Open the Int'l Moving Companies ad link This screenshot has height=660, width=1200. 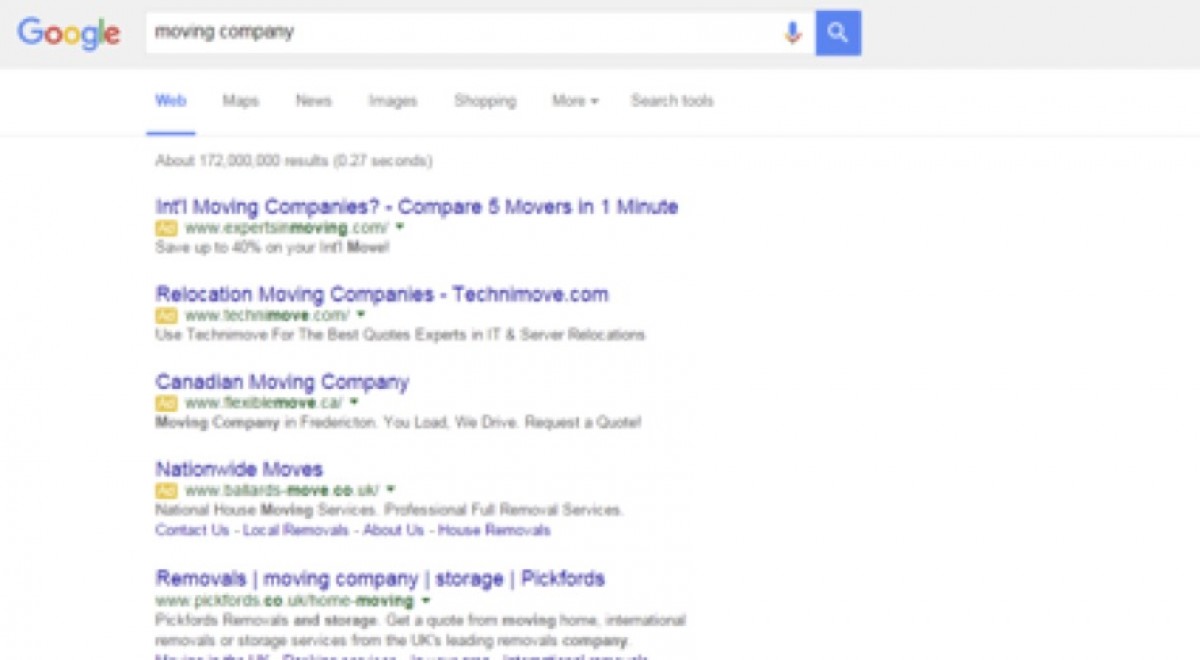coord(417,207)
